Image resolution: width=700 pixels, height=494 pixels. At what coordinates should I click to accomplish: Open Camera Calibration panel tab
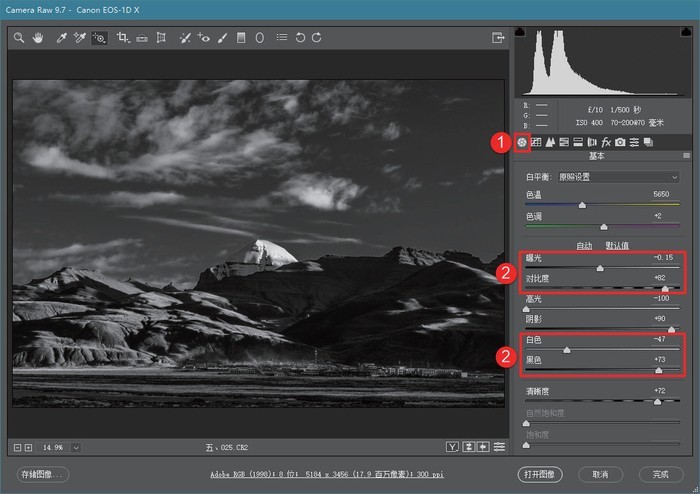pos(620,143)
